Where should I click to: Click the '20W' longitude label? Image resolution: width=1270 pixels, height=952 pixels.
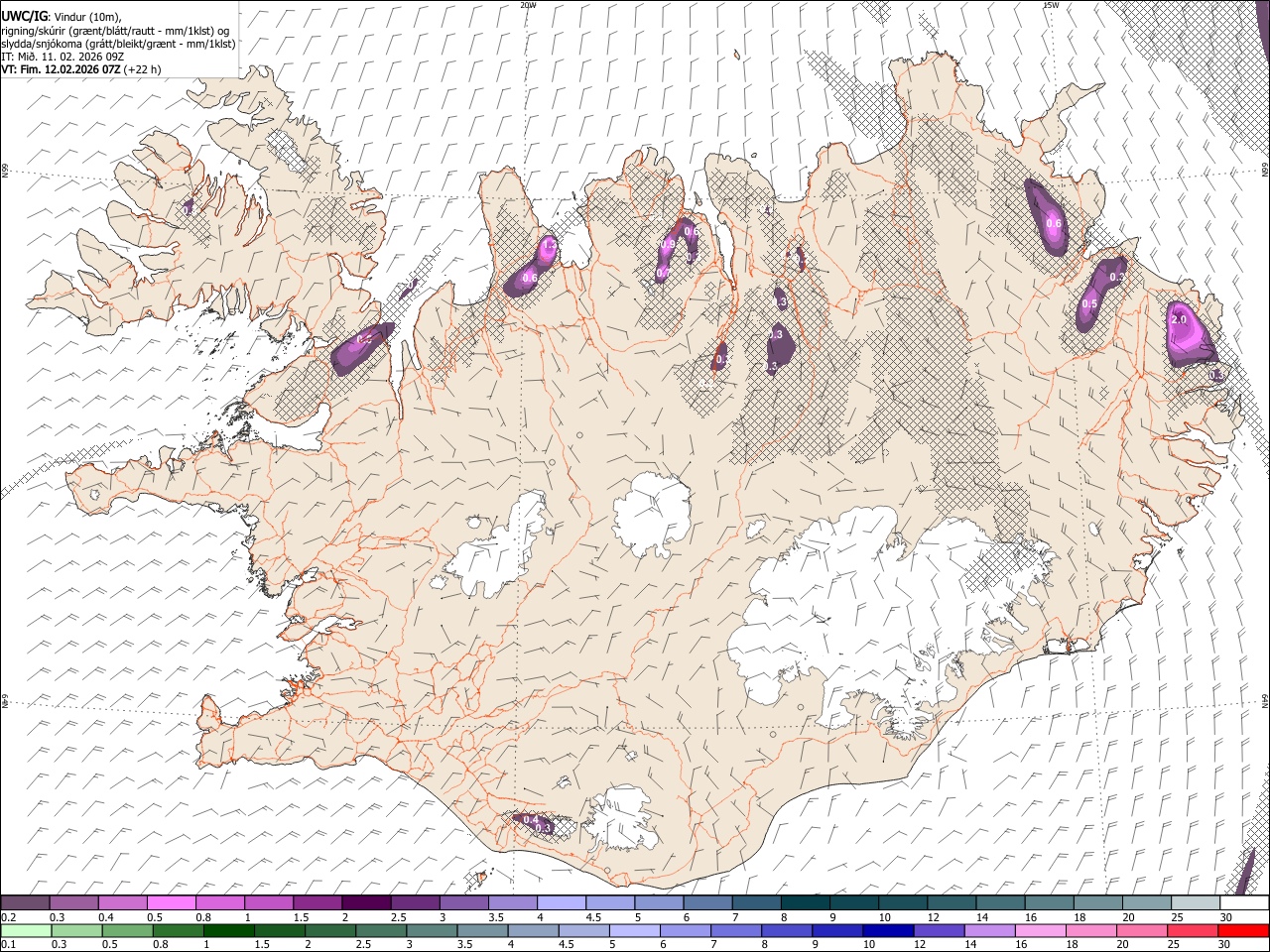pos(528,5)
